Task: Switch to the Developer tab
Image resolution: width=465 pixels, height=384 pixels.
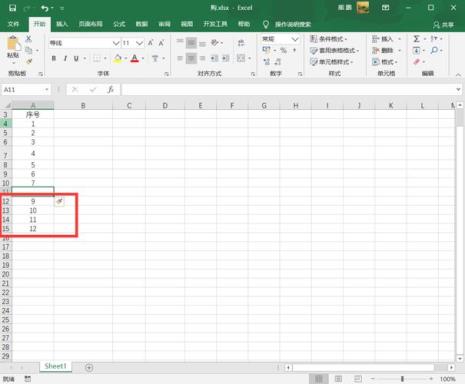Action: 215,24
